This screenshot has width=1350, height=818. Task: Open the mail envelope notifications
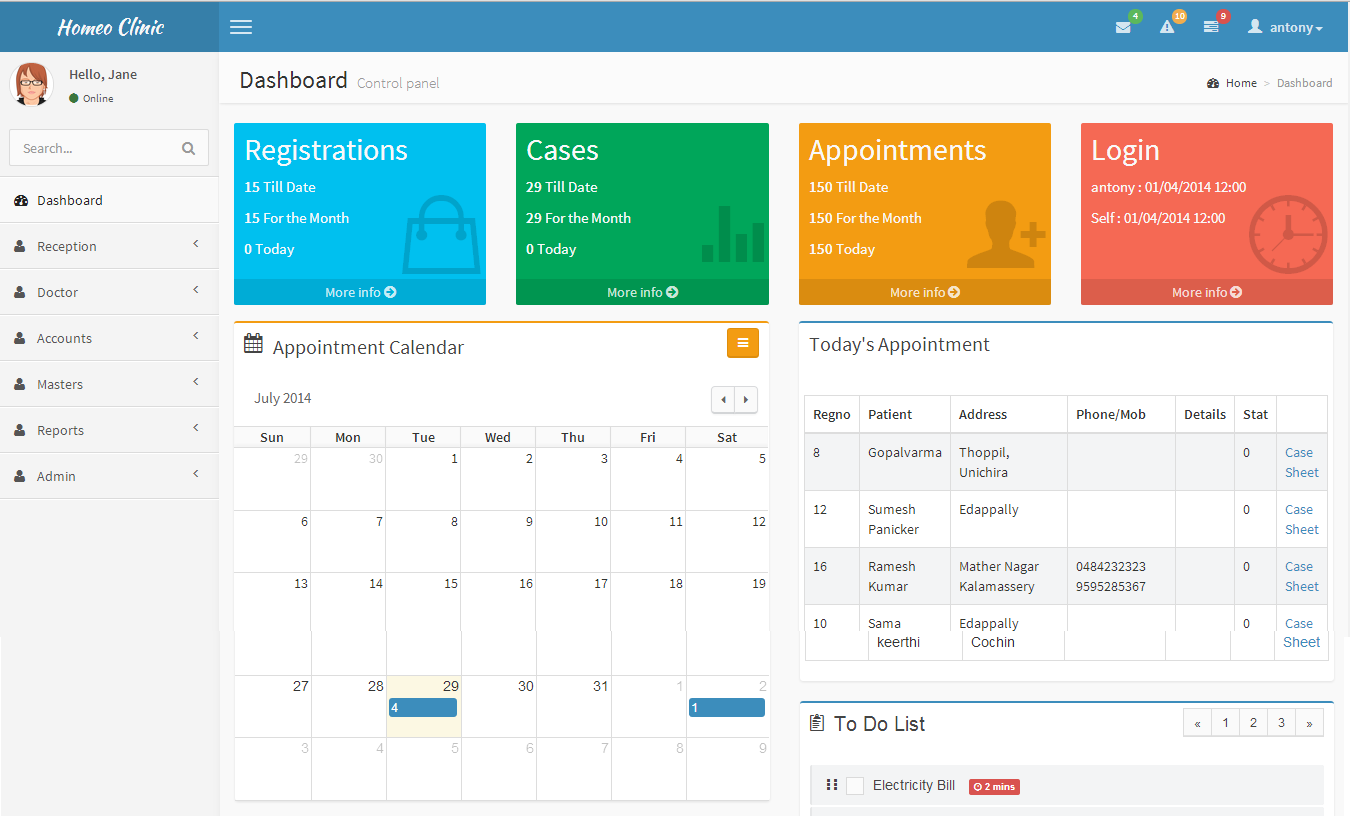1123,27
